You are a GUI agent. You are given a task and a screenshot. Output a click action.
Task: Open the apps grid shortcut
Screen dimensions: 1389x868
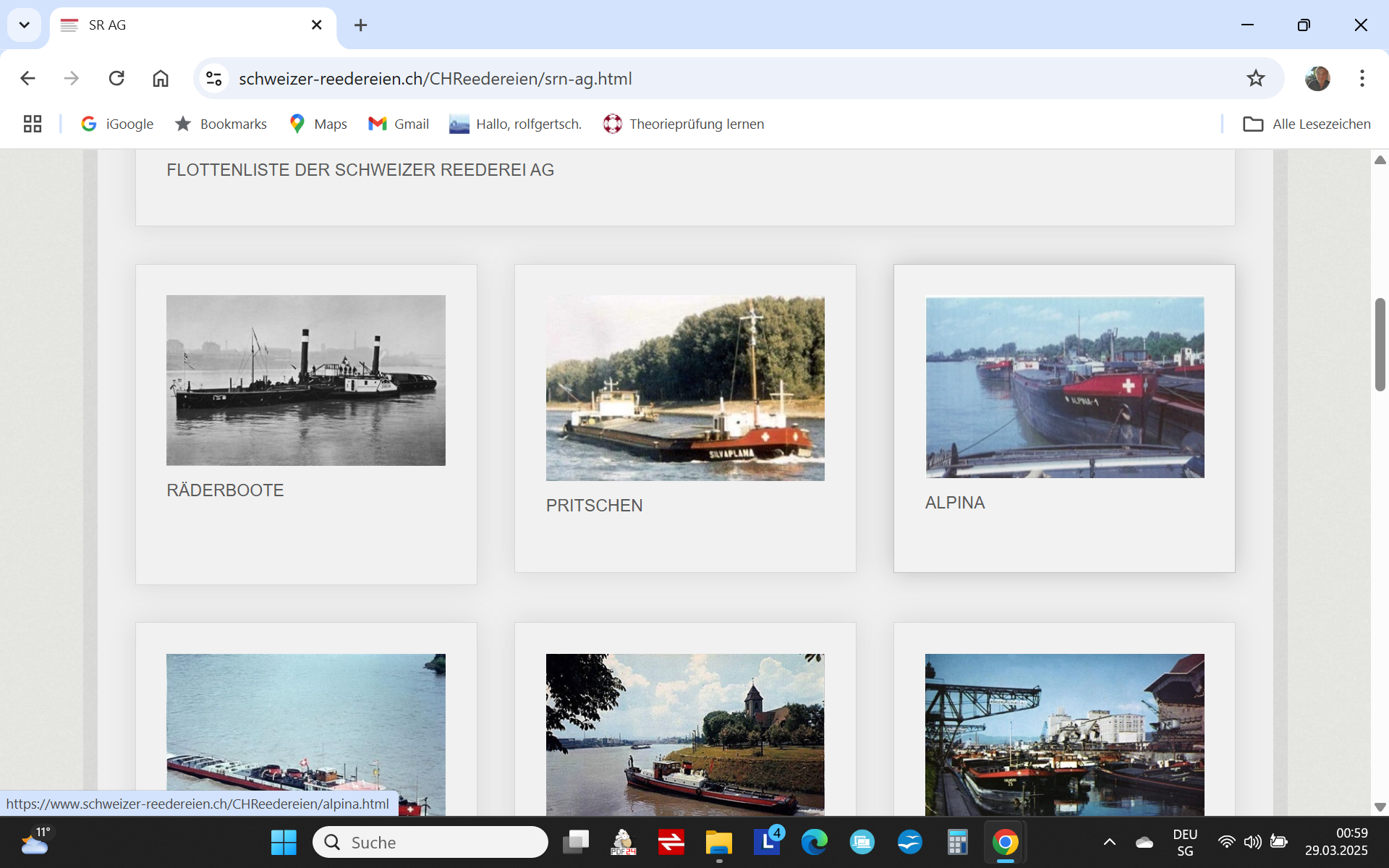33,124
